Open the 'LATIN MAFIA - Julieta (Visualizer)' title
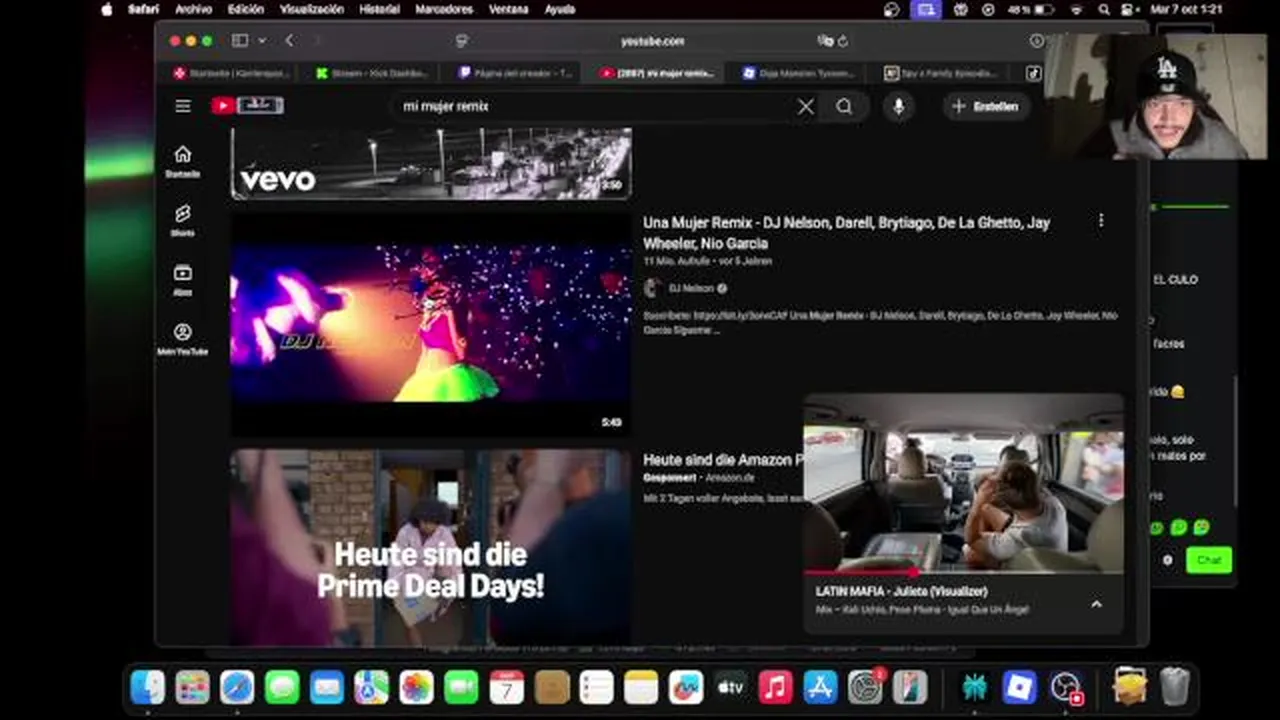The image size is (1280, 720). click(x=901, y=591)
